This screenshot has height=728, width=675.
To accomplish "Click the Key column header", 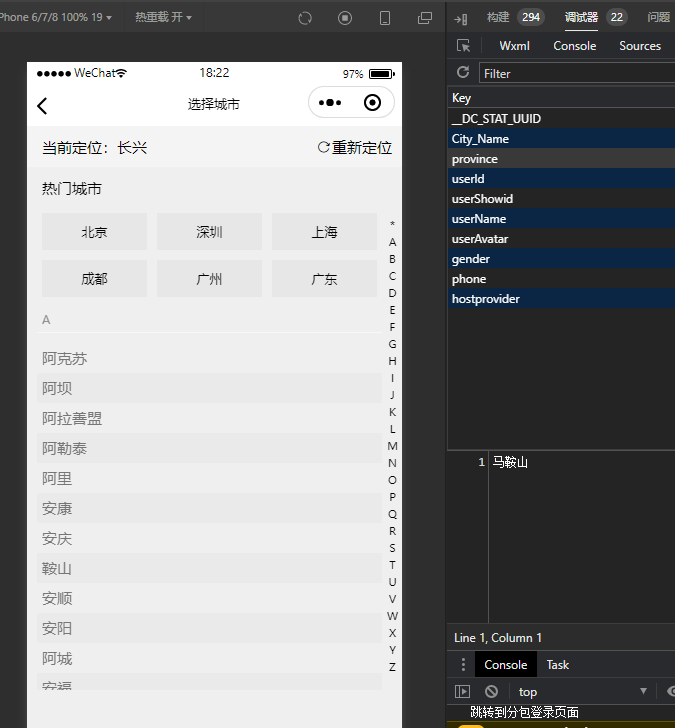I will (561, 98).
